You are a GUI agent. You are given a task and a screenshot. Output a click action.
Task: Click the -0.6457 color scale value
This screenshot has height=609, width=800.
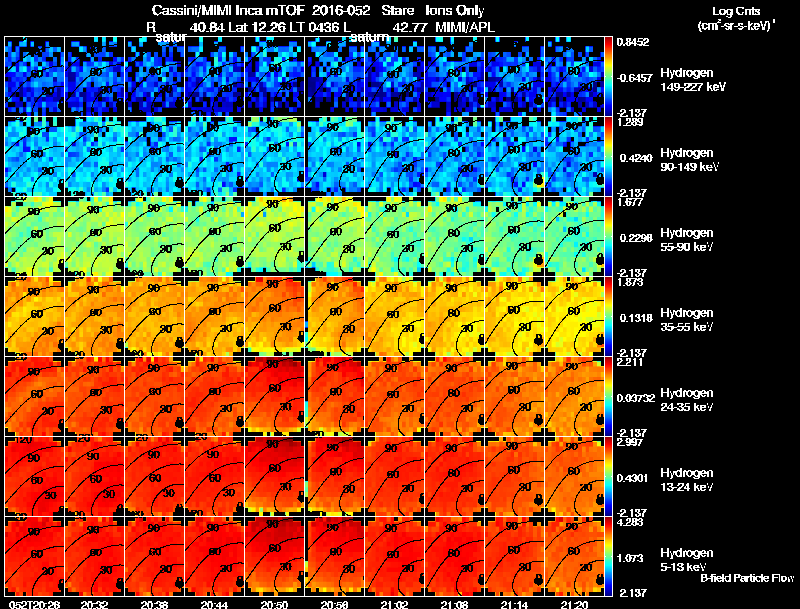tap(634, 78)
